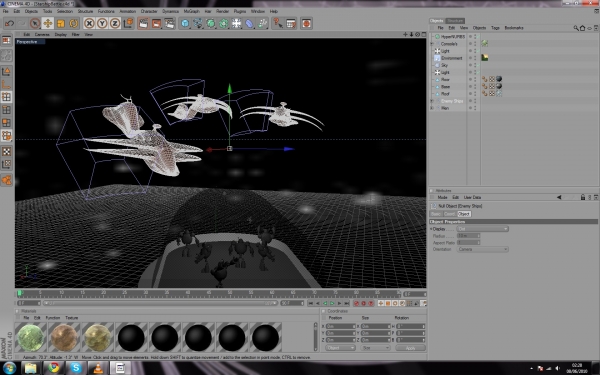The height and width of the screenshot is (375, 600).
Task: Click play forward on the timeline
Action: (332, 303)
